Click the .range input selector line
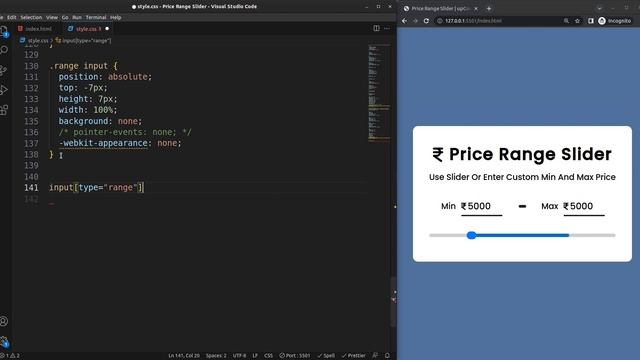640x360 pixels. (83, 66)
